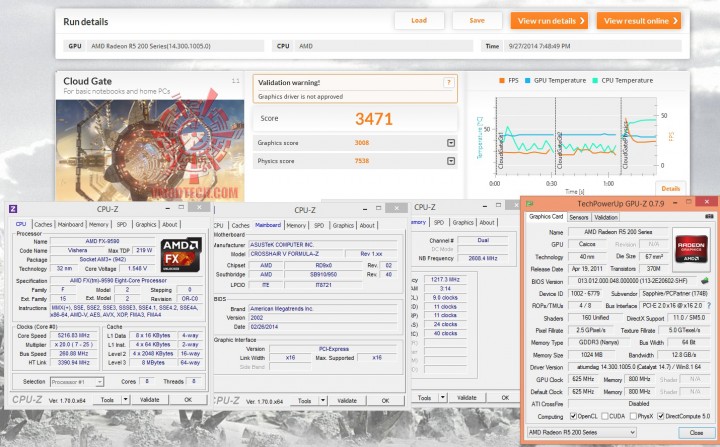Open Mainboard tab in first CPU-Z window
This screenshot has height=447, width=720.
70,224
